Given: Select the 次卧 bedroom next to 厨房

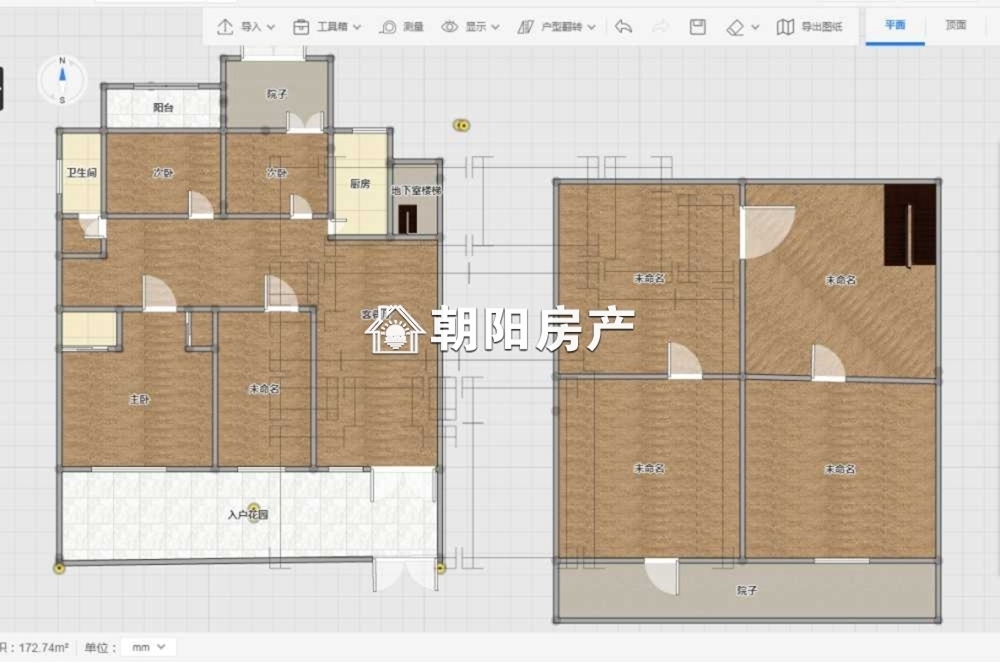Looking at the screenshot, I should point(276,173).
